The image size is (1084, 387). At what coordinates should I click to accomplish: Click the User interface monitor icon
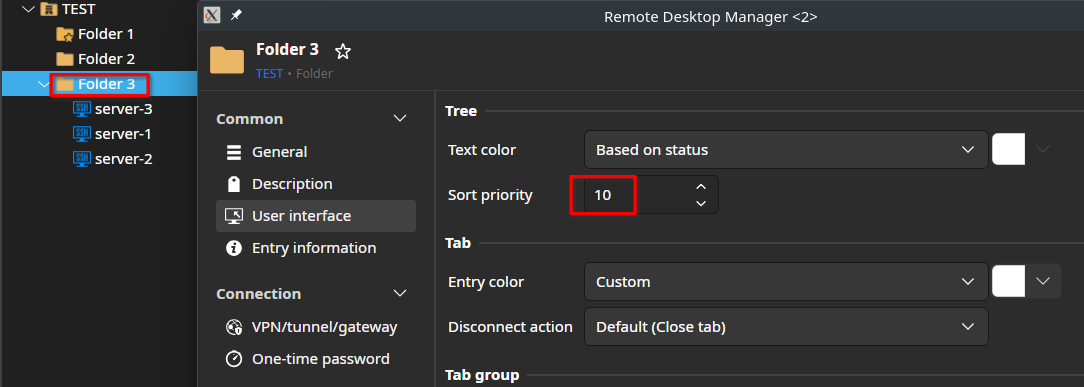(x=234, y=216)
